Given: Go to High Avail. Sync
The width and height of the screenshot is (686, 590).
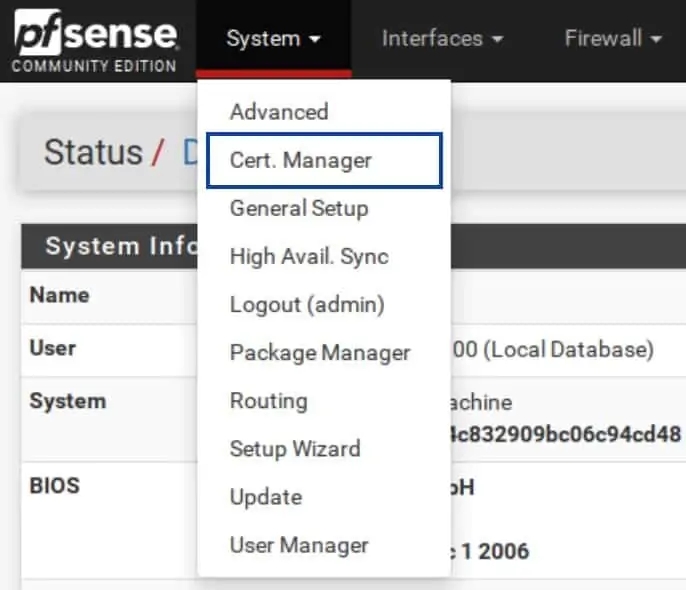Looking at the screenshot, I should (309, 256).
